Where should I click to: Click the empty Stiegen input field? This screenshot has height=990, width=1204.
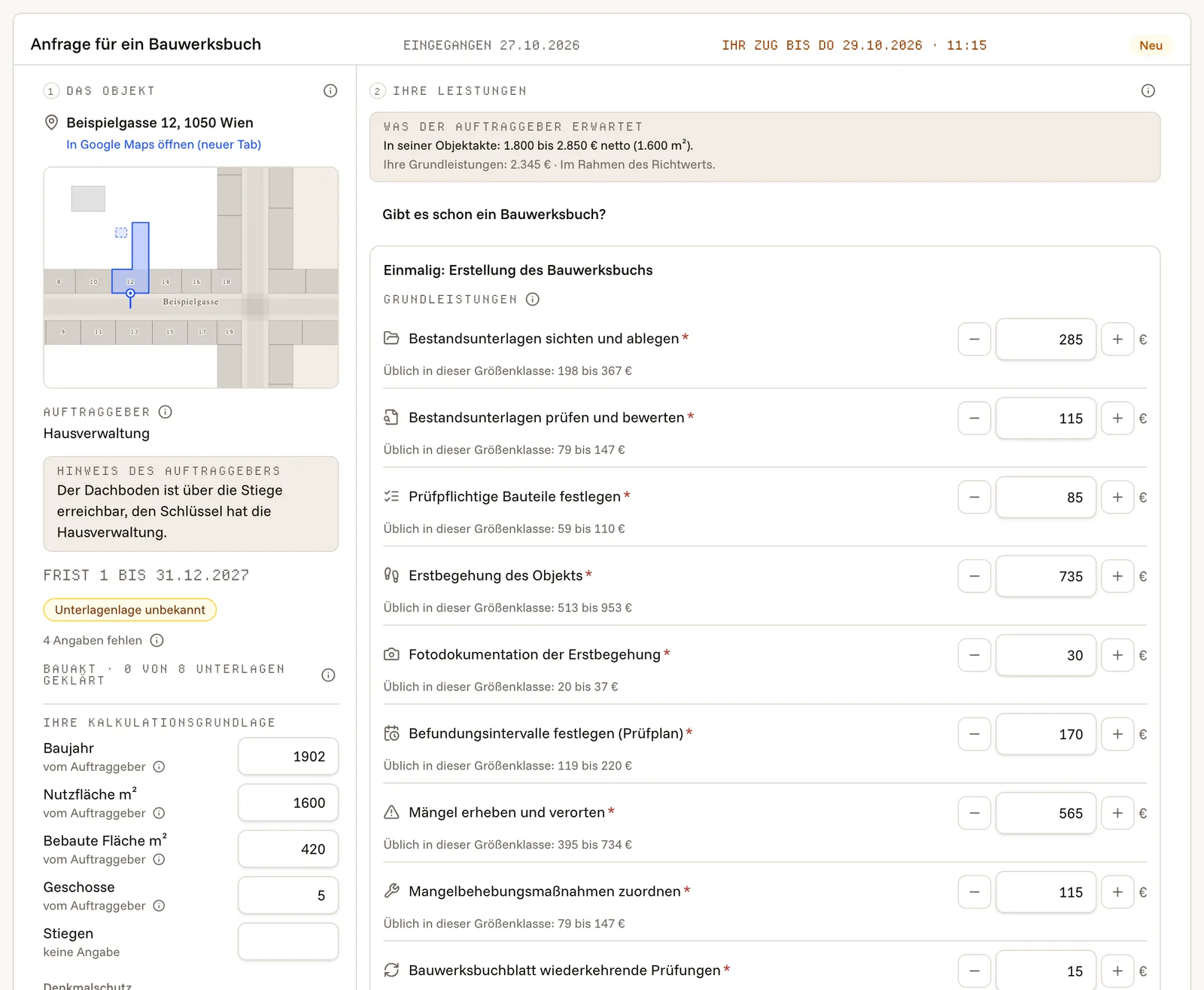[x=288, y=942]
